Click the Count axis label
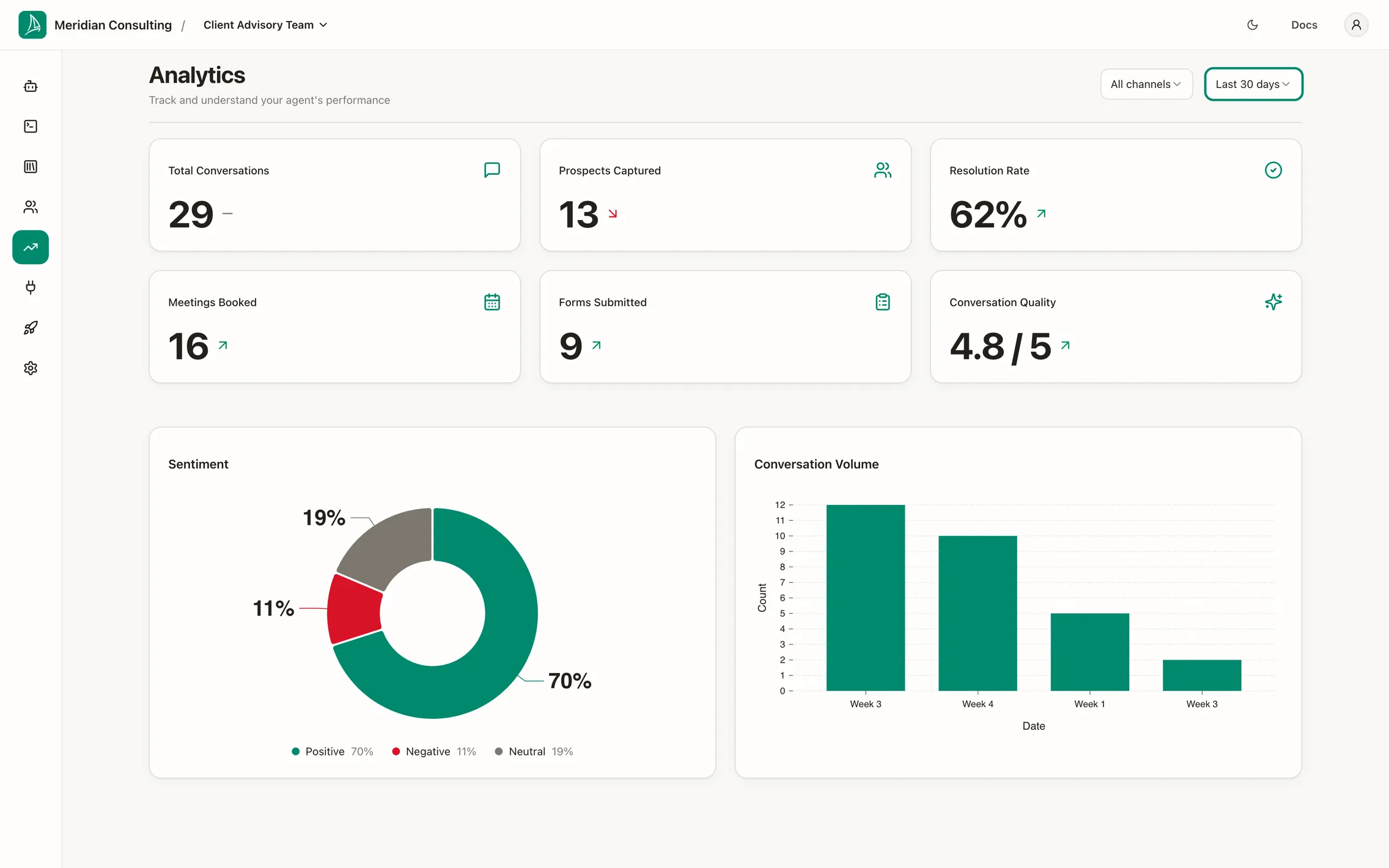The height and width of the screenshot is (868, 1389). point(762,598)
